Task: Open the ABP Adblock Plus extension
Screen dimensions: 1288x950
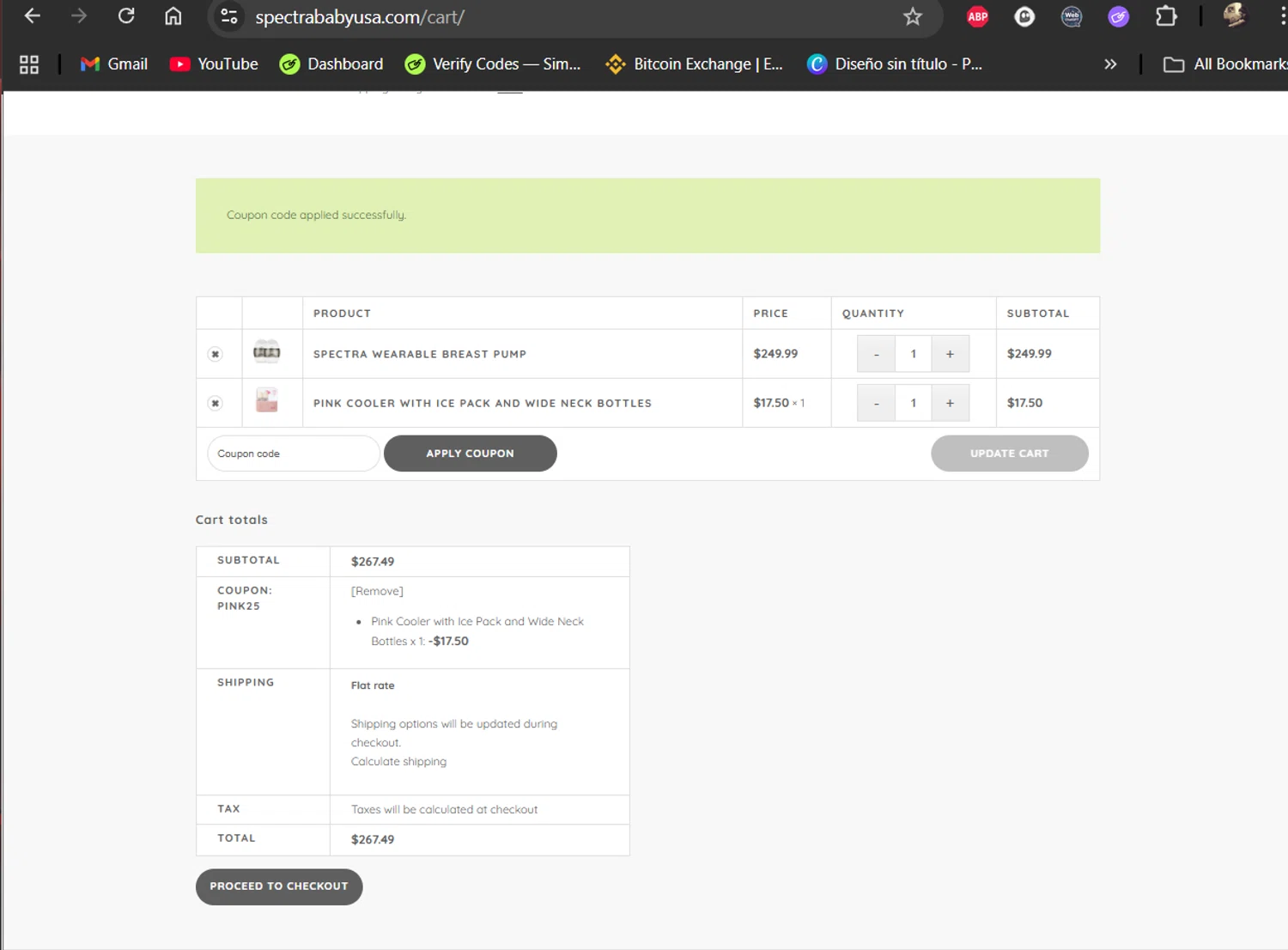Action: pyautogui.click(x=977, y=16)
